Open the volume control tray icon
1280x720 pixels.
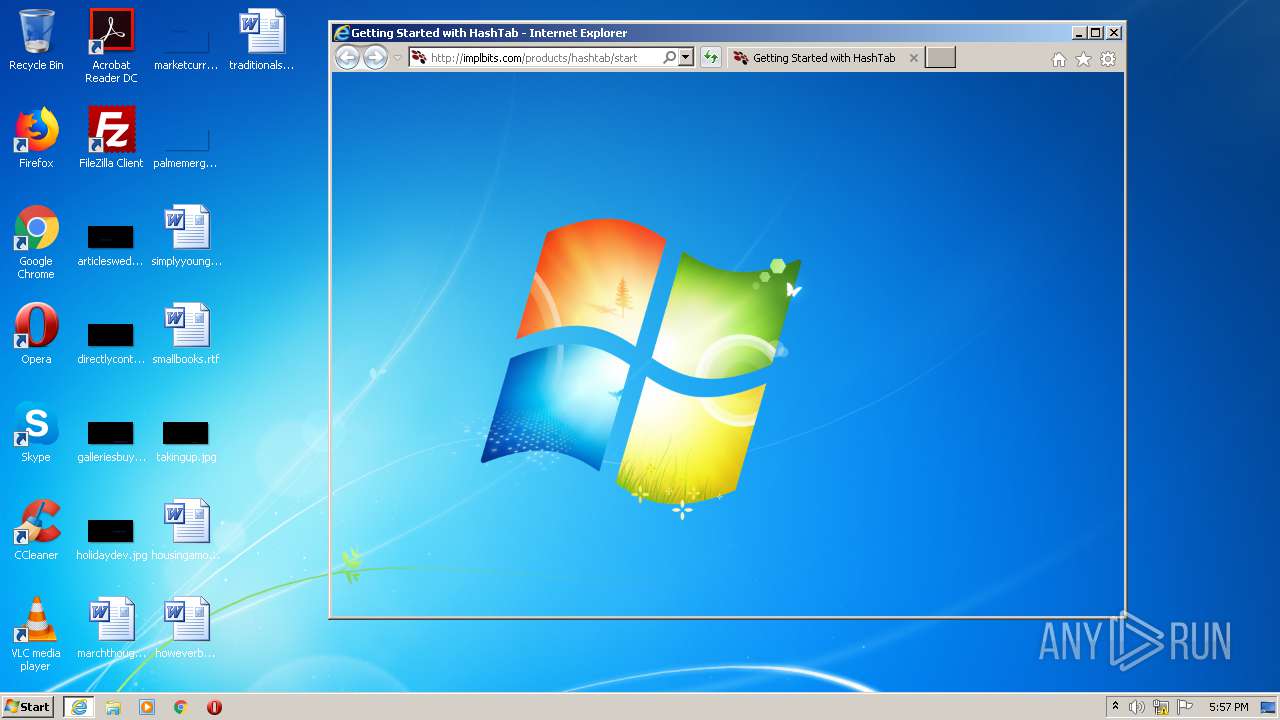tap(1137, 707)
